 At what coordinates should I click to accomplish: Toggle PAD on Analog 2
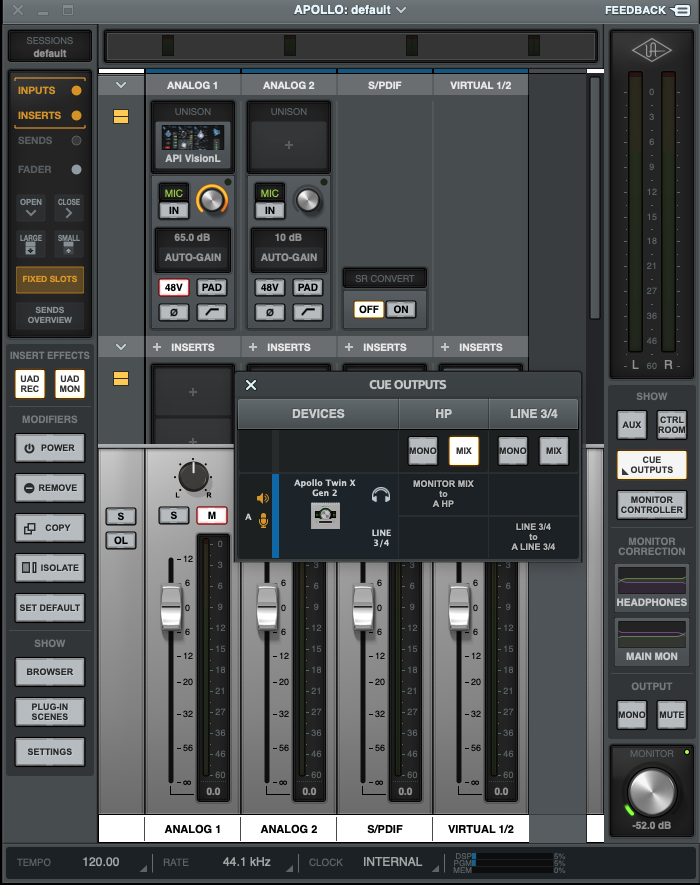(308, 287)
